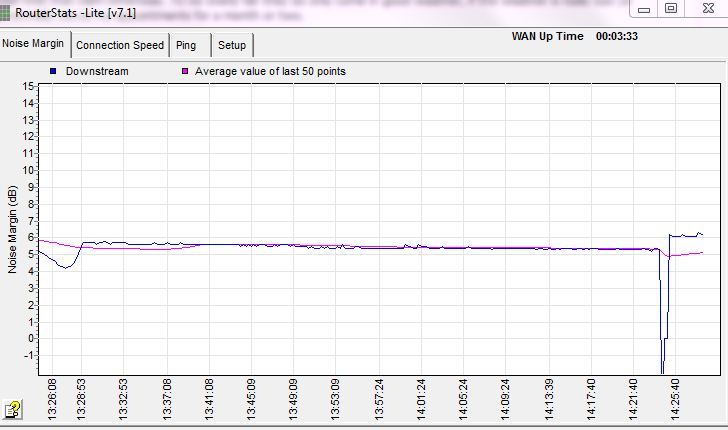Screen dimensions: 728x430
Task: Click the 13:41:08 time axis label
Action: 209,399
